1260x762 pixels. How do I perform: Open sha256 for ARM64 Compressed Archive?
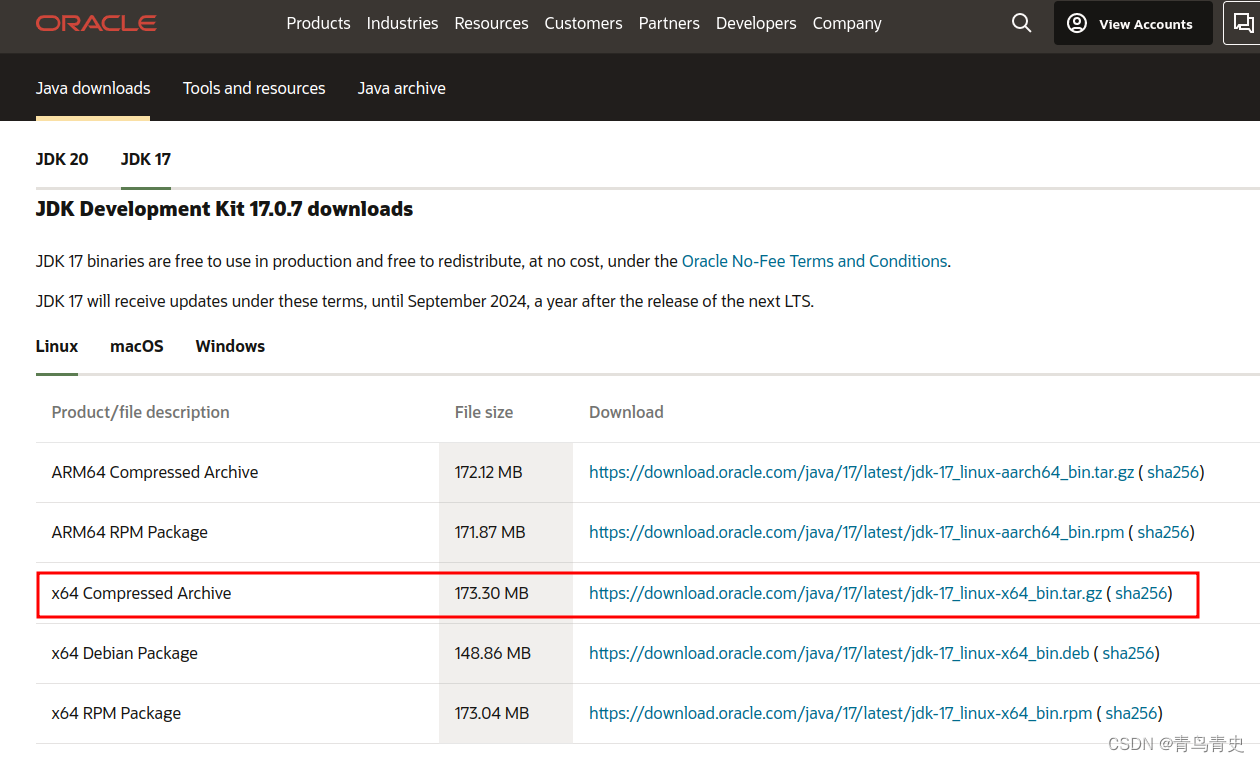tap(1172, 472)
